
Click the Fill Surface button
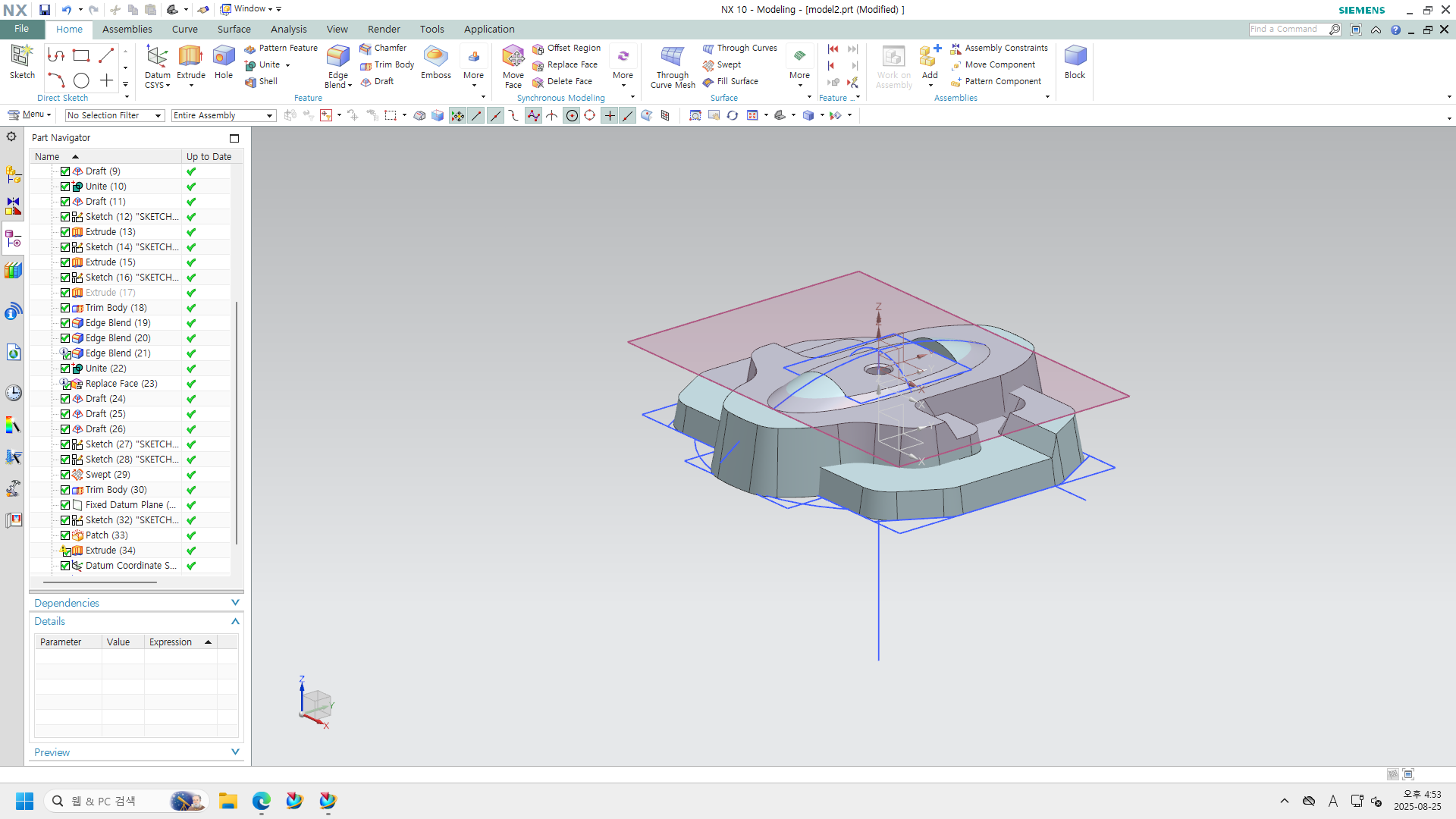[736, 81]
